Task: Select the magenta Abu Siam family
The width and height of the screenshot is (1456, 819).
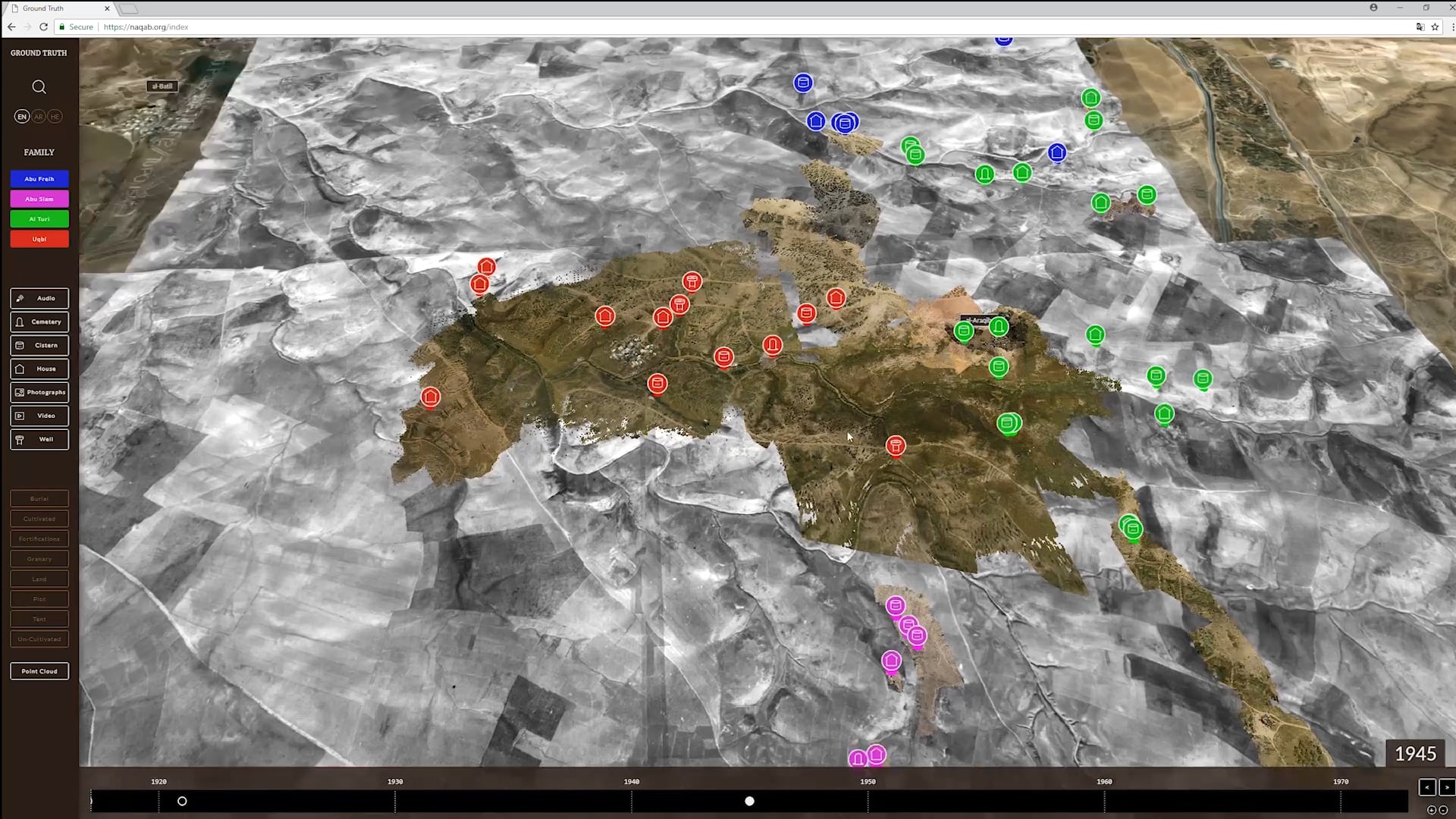Action: pyautogui.click(x=39, y=199)
